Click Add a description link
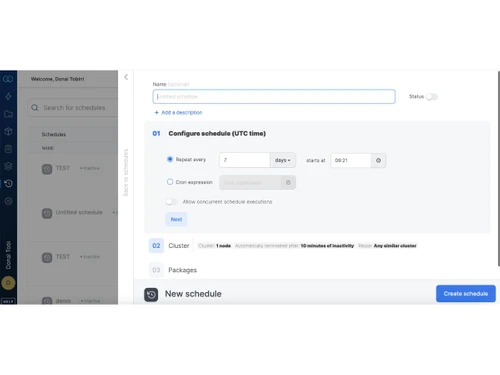The width and height of the screenshot is (500, 375). point(178,113)
